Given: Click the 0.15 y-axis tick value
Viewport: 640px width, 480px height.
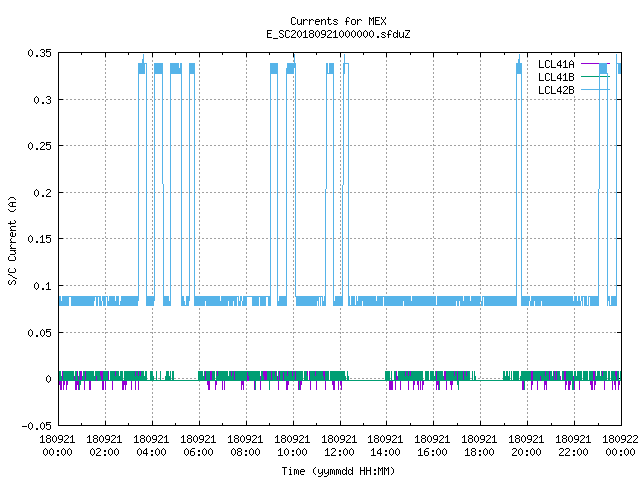Looking at the screenshot, I should 40,239.
